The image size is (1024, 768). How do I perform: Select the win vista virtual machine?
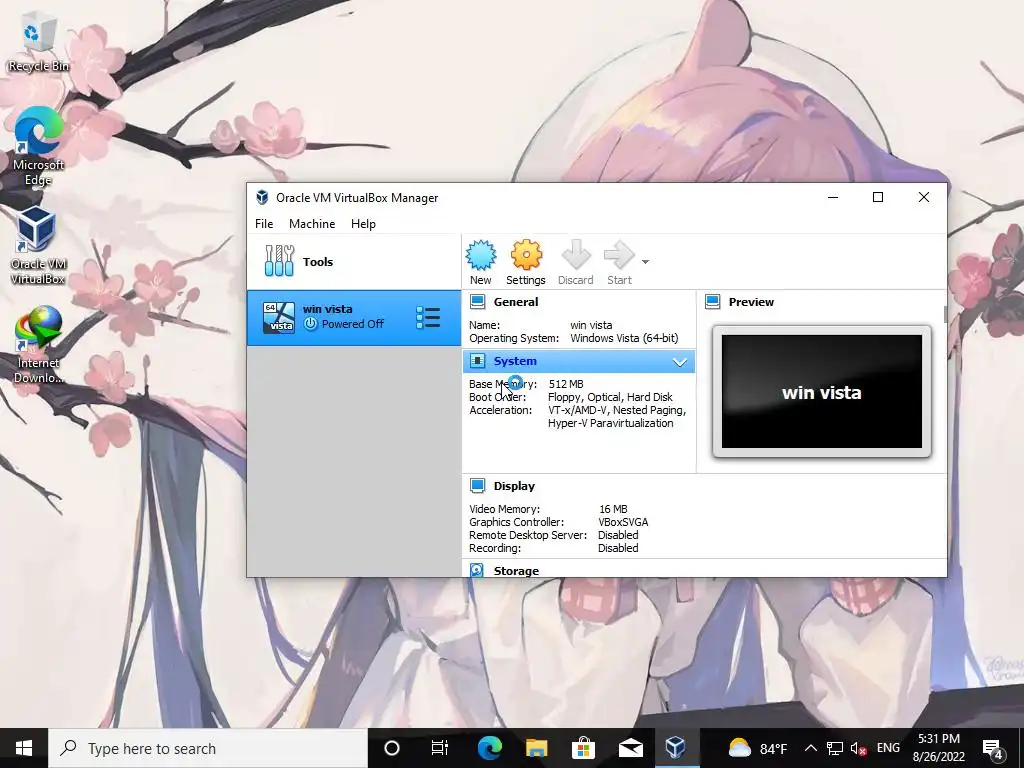(x=353, y=317)
